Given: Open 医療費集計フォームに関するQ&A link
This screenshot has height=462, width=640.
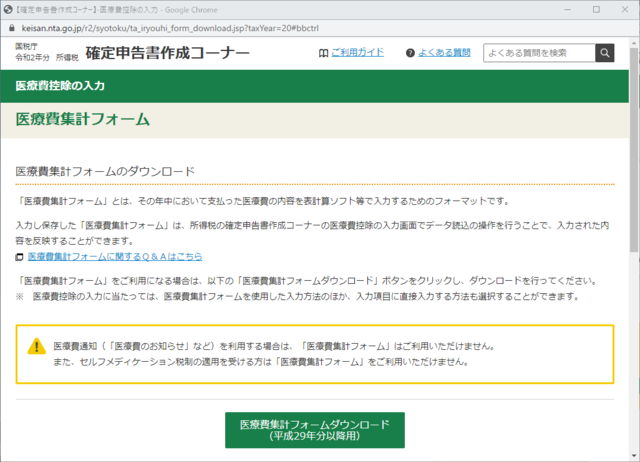Looking at the screenshot, I should pos(115,257).
